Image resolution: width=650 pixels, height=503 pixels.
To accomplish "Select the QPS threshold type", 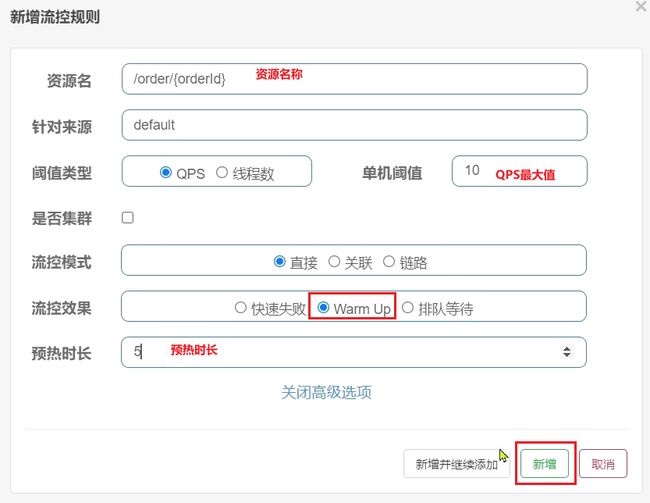I will tap(166, 172).
